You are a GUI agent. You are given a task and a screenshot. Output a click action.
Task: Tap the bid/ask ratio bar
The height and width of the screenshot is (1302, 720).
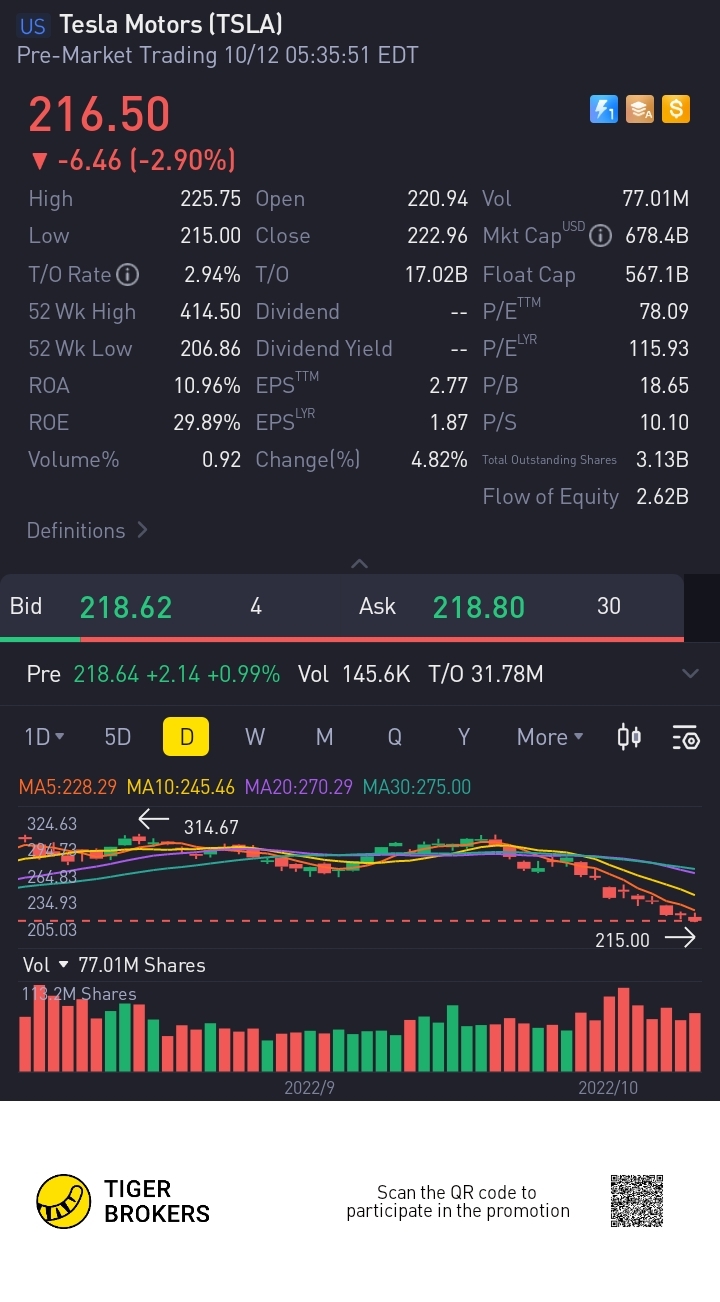342,638
